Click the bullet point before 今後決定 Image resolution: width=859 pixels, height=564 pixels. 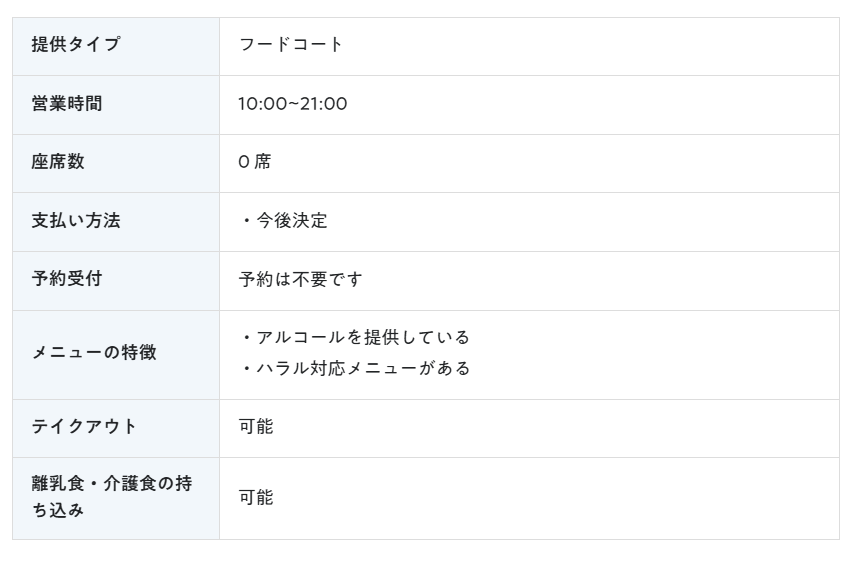tap(247, 221)
